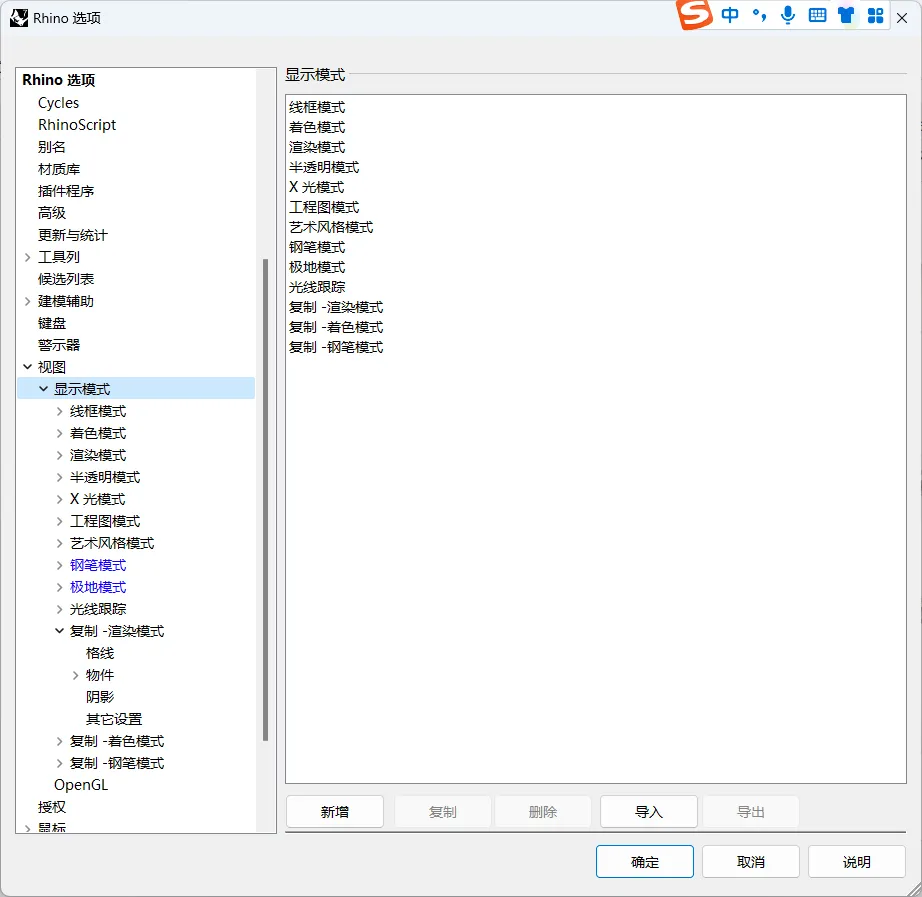Expand X 光模式 in the tree

(59, 499)
